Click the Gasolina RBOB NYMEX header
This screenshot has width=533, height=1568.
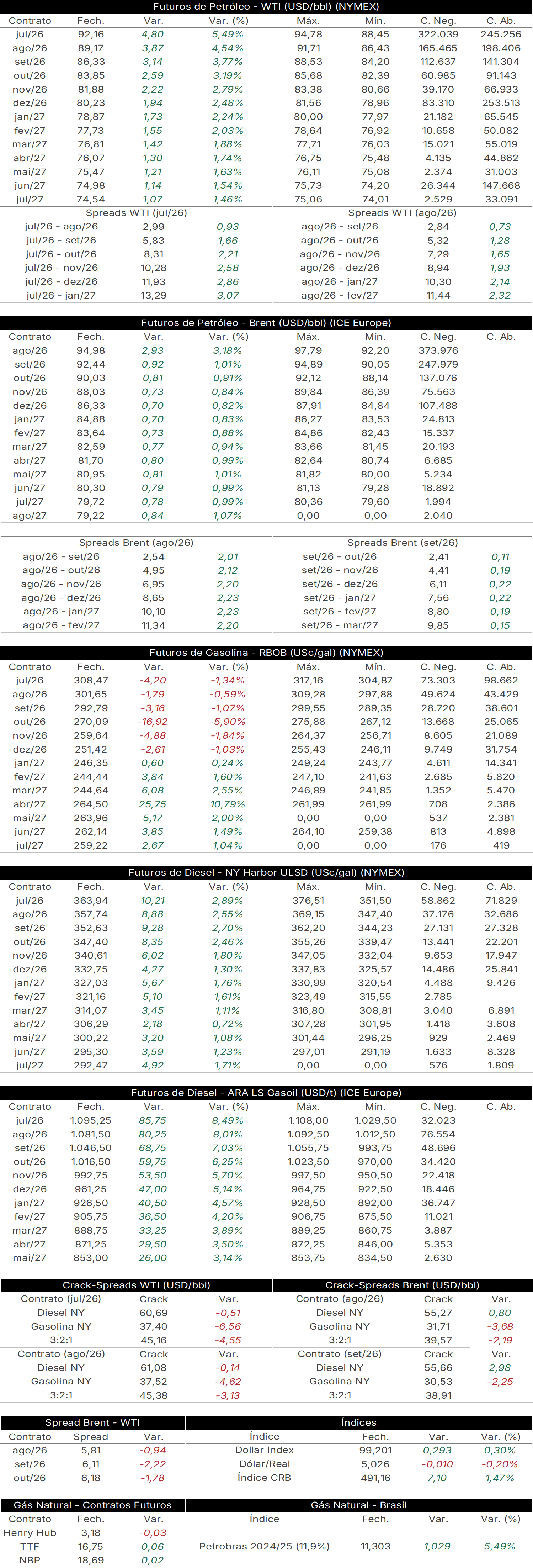click(266, 653)
